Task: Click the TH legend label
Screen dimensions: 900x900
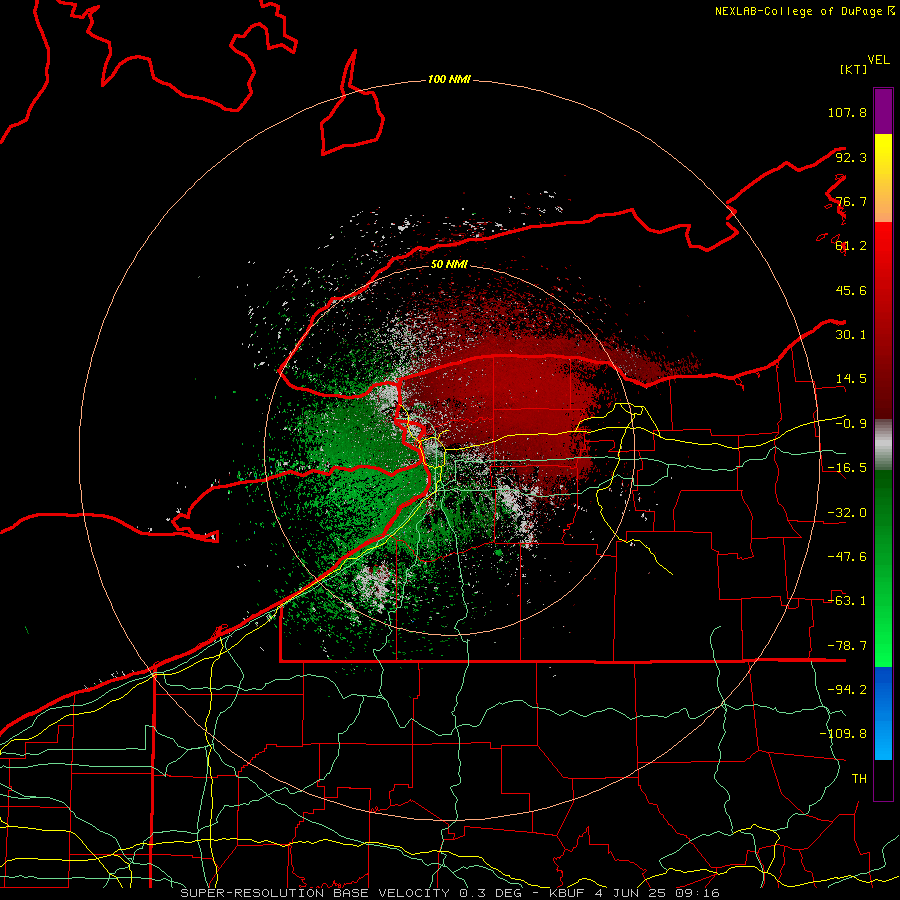Action: pyautogui.click(x=859, y=779)
